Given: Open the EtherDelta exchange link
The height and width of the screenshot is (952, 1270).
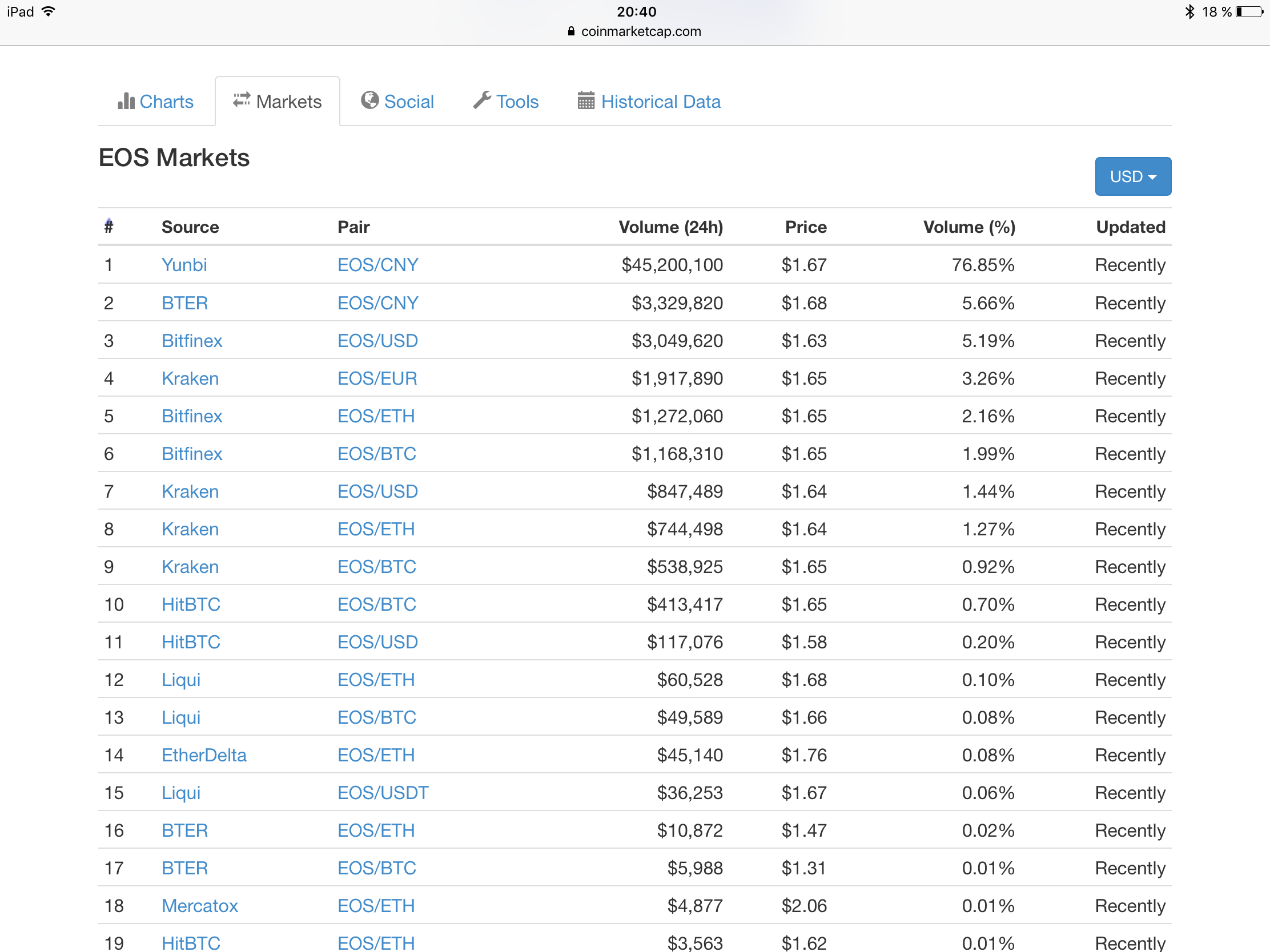Looking at the screenshot, I should click(x=204, y=755).
